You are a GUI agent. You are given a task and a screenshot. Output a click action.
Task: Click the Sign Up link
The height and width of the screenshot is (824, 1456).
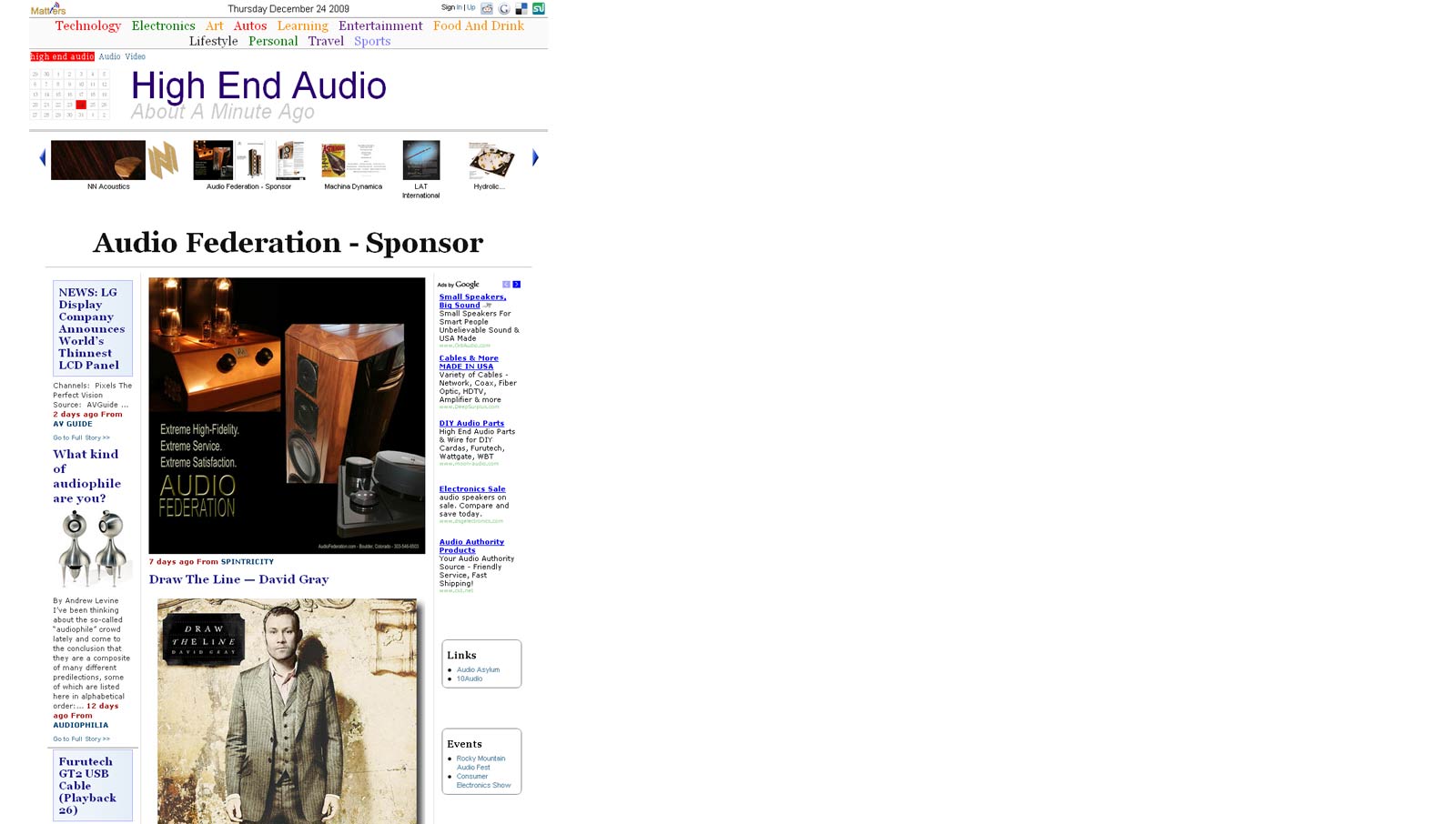coord(470,7)
